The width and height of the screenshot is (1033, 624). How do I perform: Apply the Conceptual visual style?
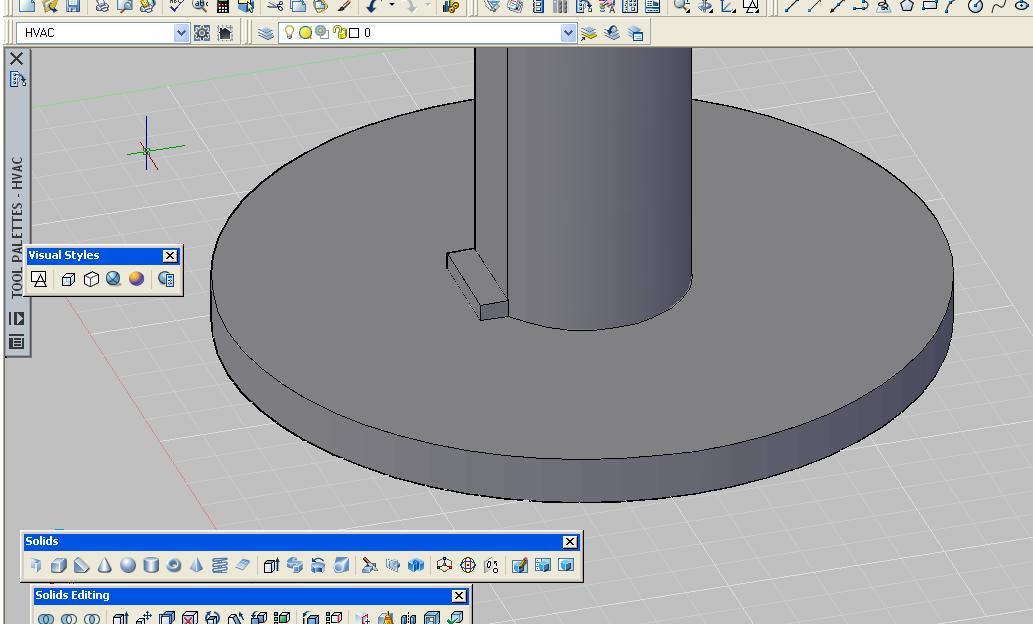(136, 280)
